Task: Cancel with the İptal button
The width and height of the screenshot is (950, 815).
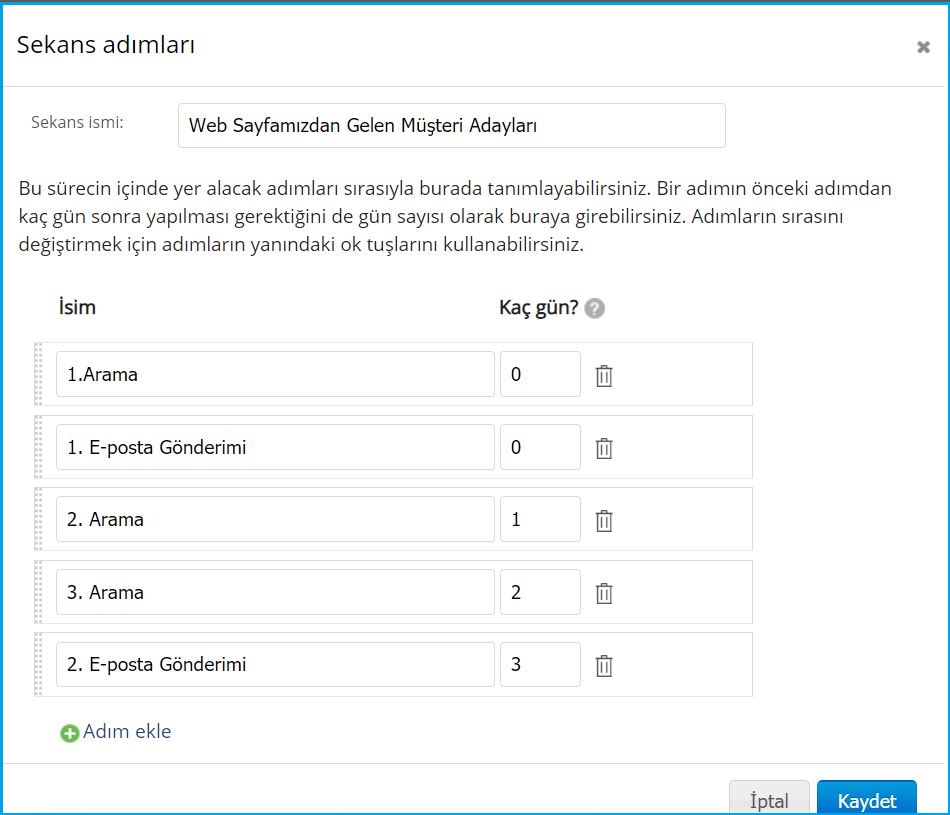Action: 769,799
